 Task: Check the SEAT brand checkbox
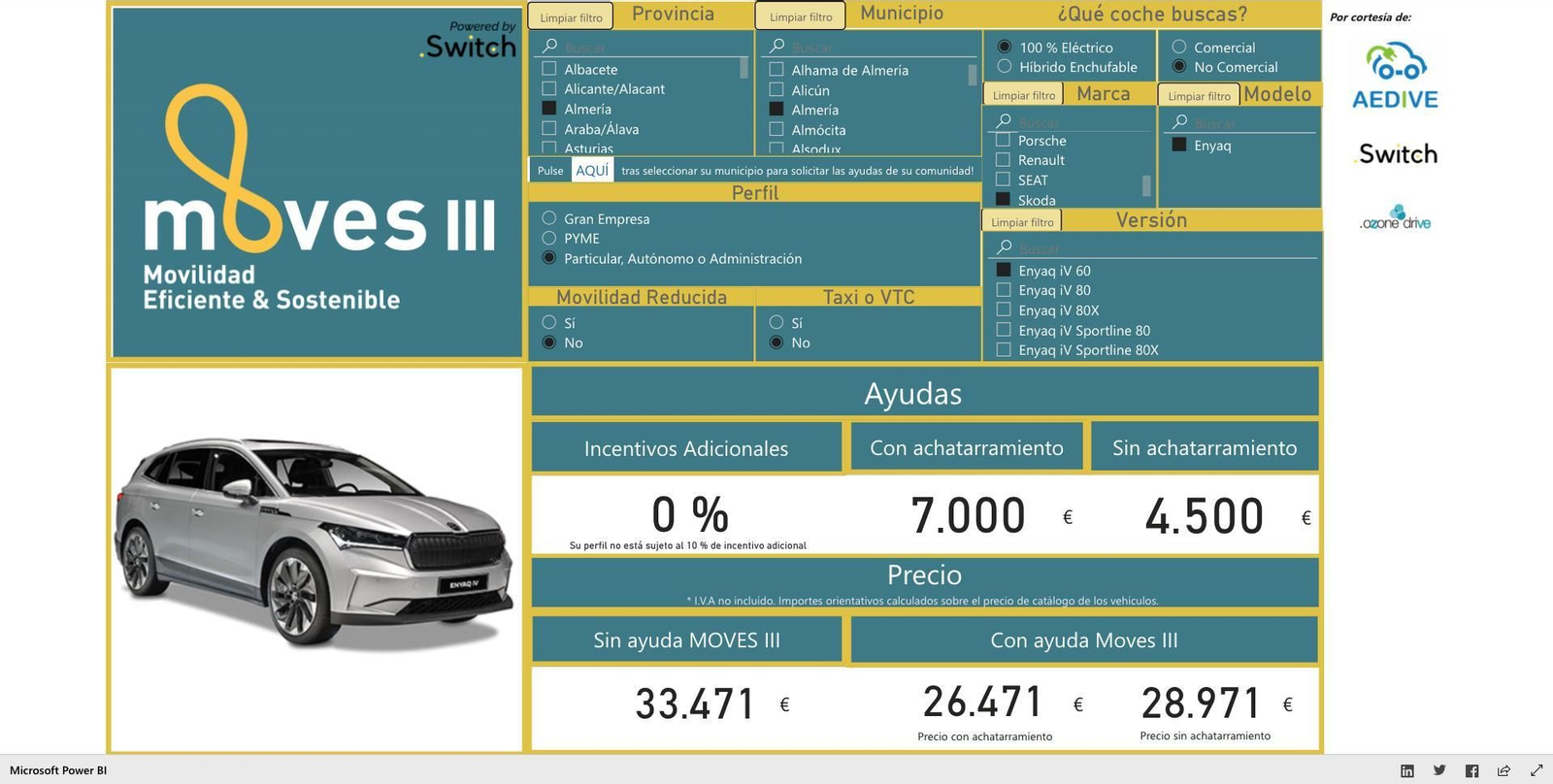[1004, 180]
